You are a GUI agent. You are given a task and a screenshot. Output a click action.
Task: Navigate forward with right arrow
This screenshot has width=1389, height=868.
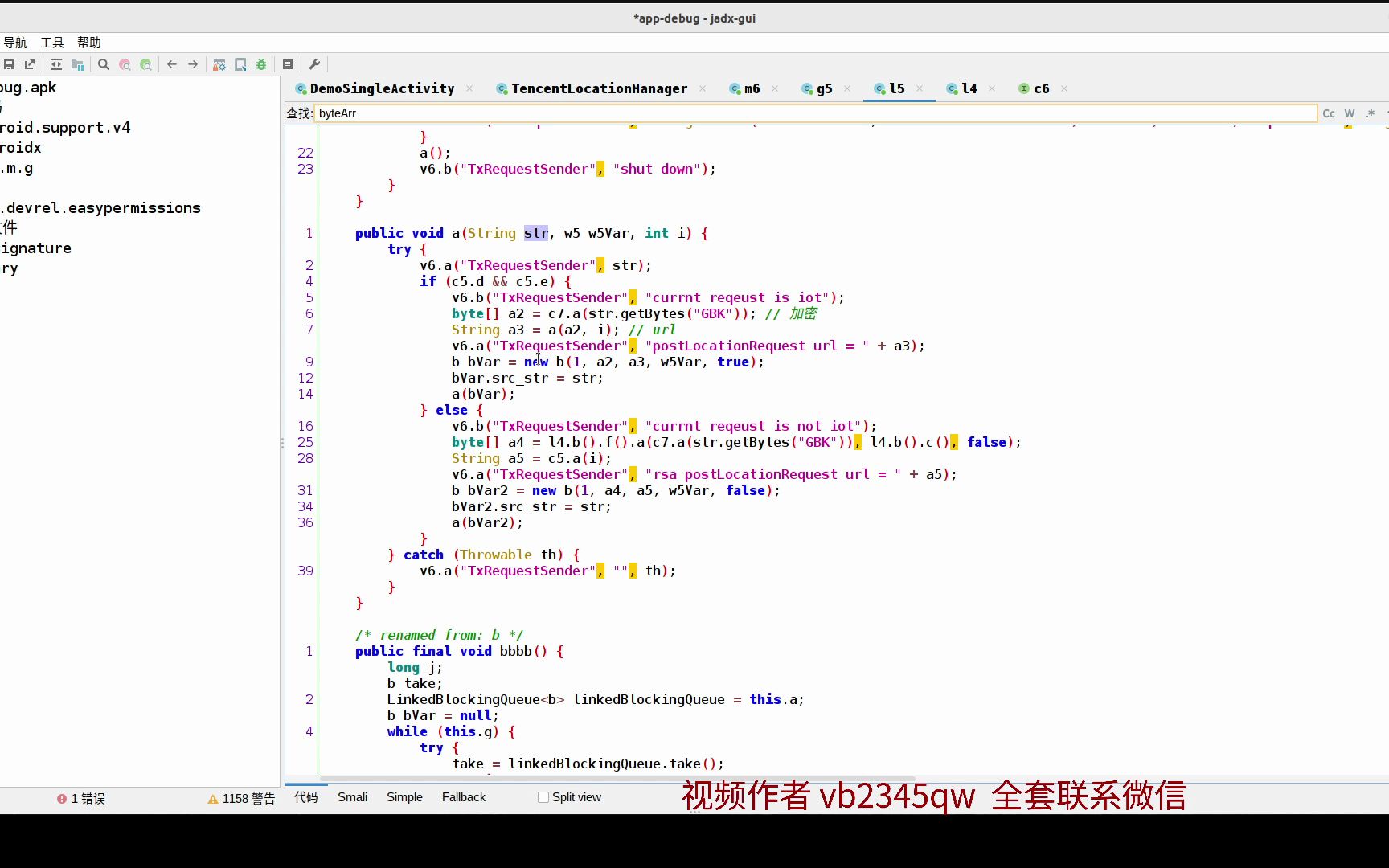click(193, 64)
